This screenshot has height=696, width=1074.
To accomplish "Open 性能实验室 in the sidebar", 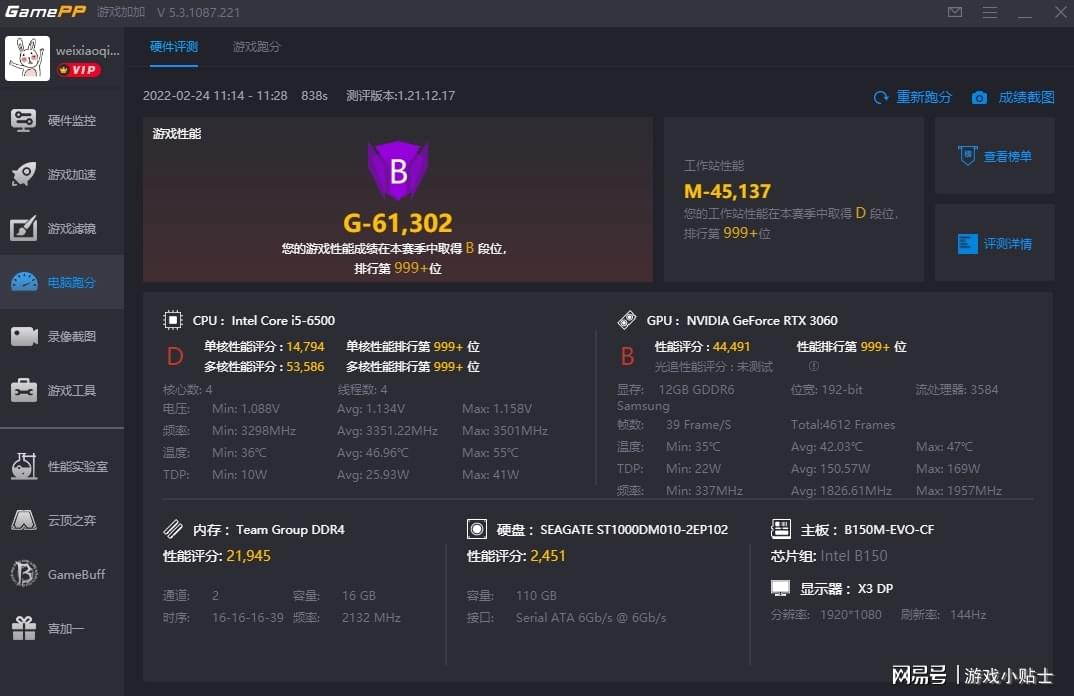I will [77, 467].
